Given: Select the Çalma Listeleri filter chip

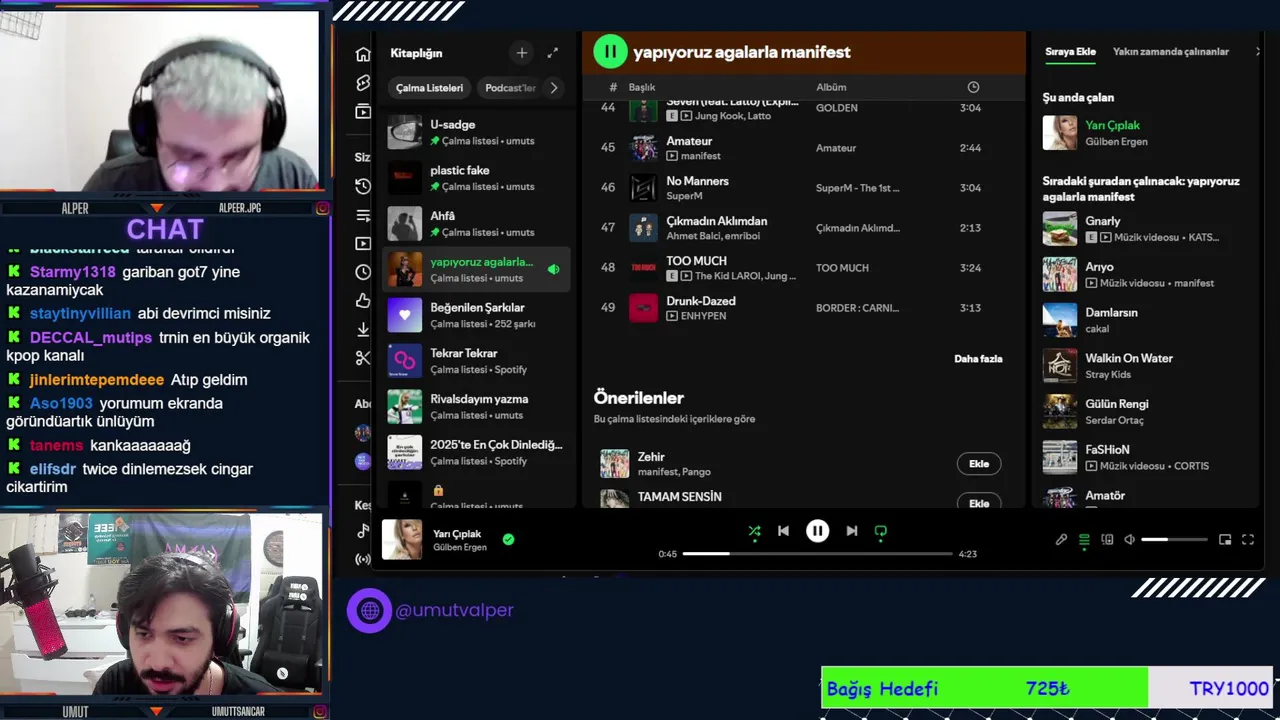Looking at the screenshot, I should click(x=429, y=88).
